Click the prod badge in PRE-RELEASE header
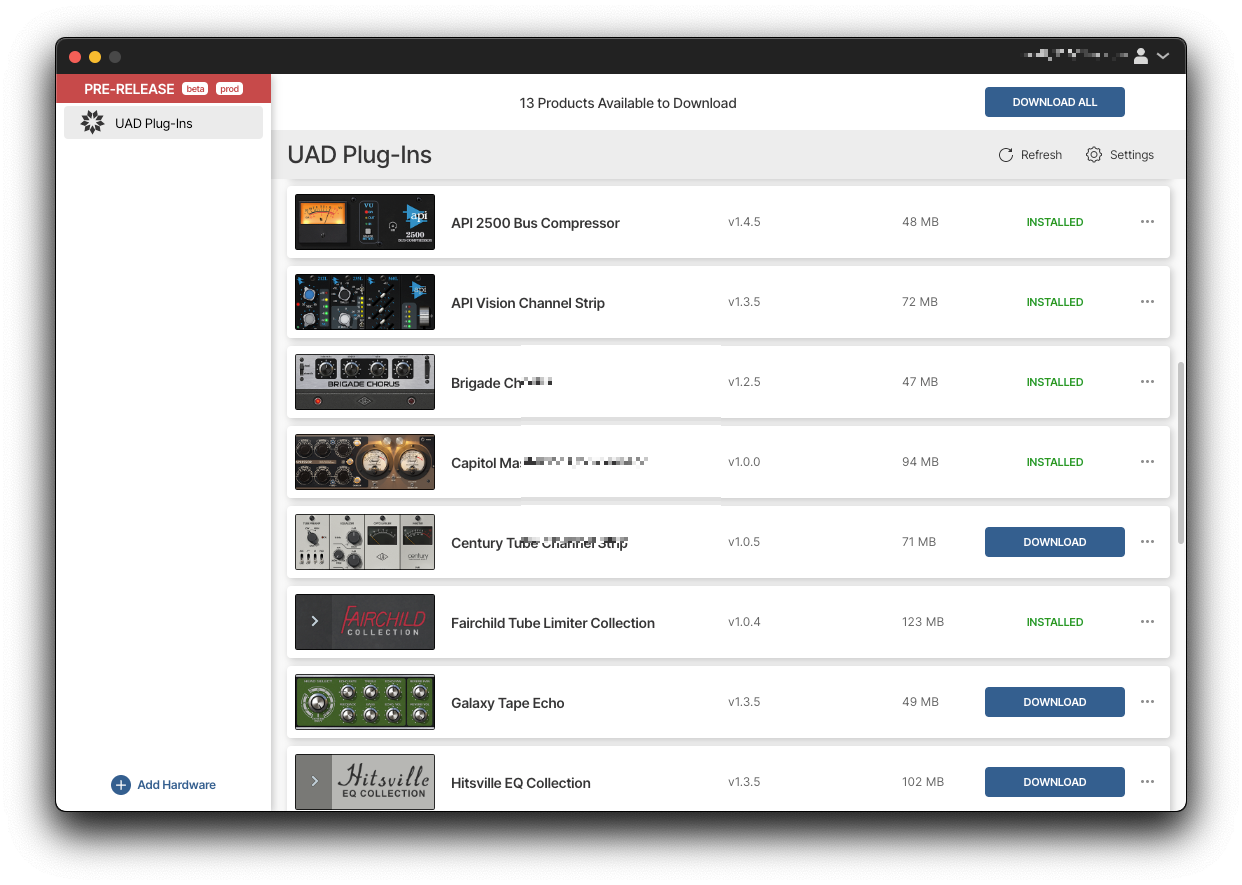The image size is (1242, 885). (x=230, y=89)
